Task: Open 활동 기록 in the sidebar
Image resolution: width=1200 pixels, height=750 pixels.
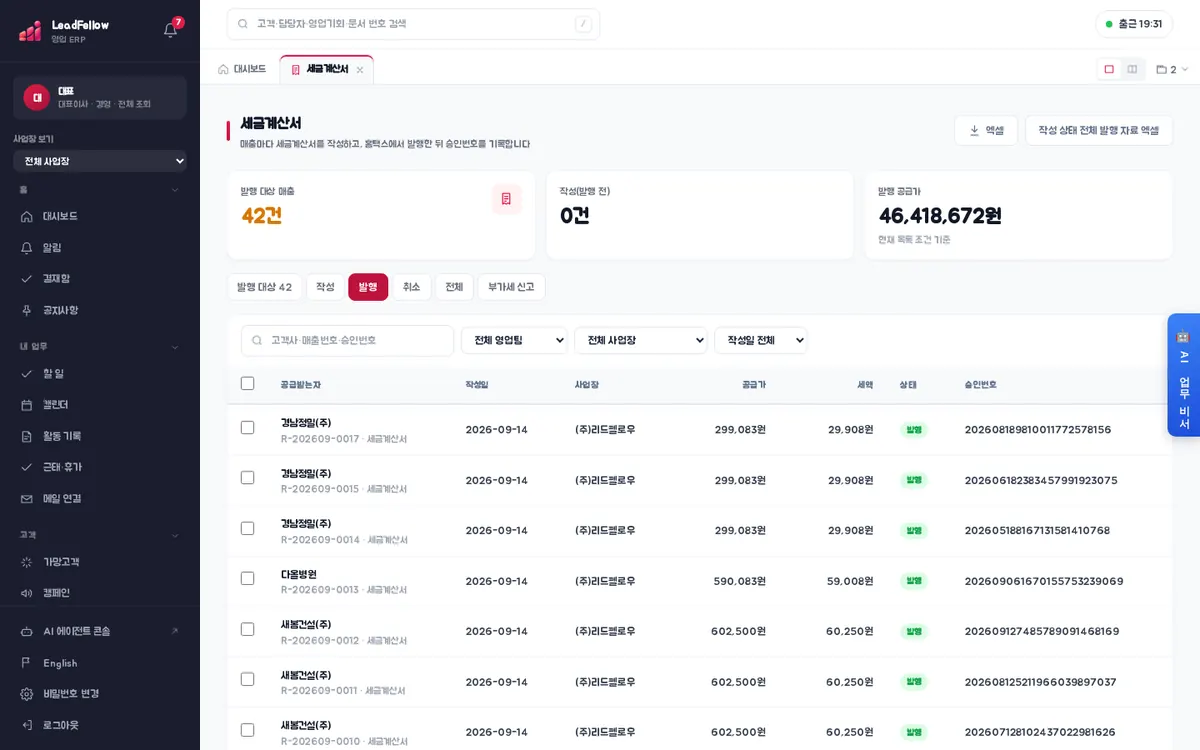Action: point(100,436)
